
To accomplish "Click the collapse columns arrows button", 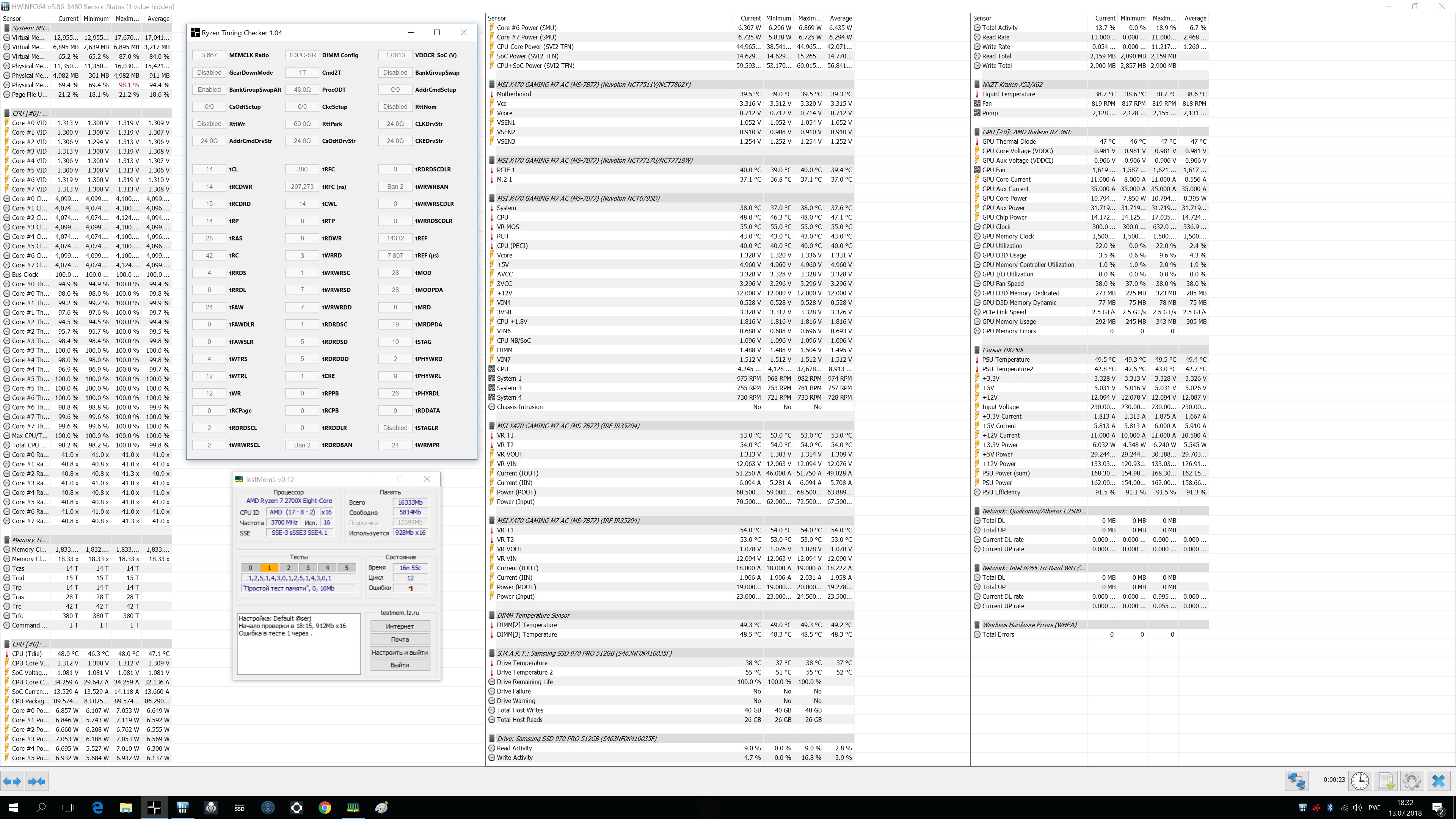I will point(37,781).
